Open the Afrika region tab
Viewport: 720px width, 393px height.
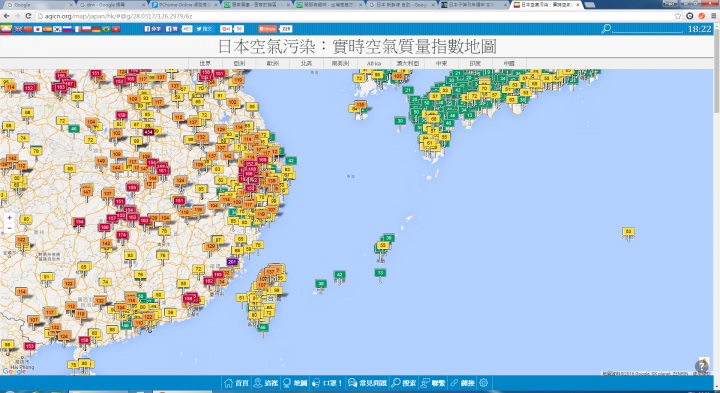pyautogui.click(x=374, y=63)
